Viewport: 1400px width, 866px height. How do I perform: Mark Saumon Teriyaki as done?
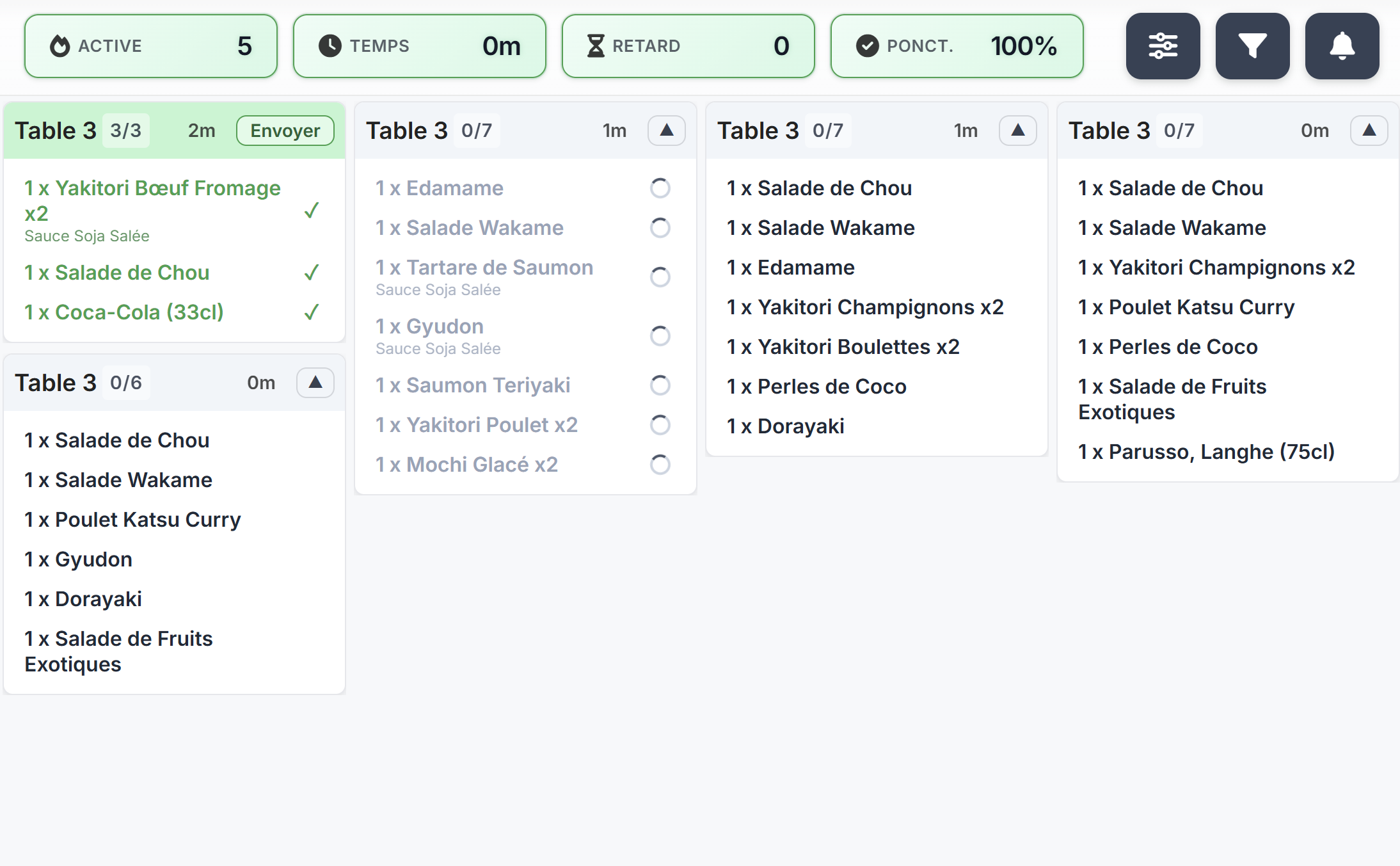660,385
